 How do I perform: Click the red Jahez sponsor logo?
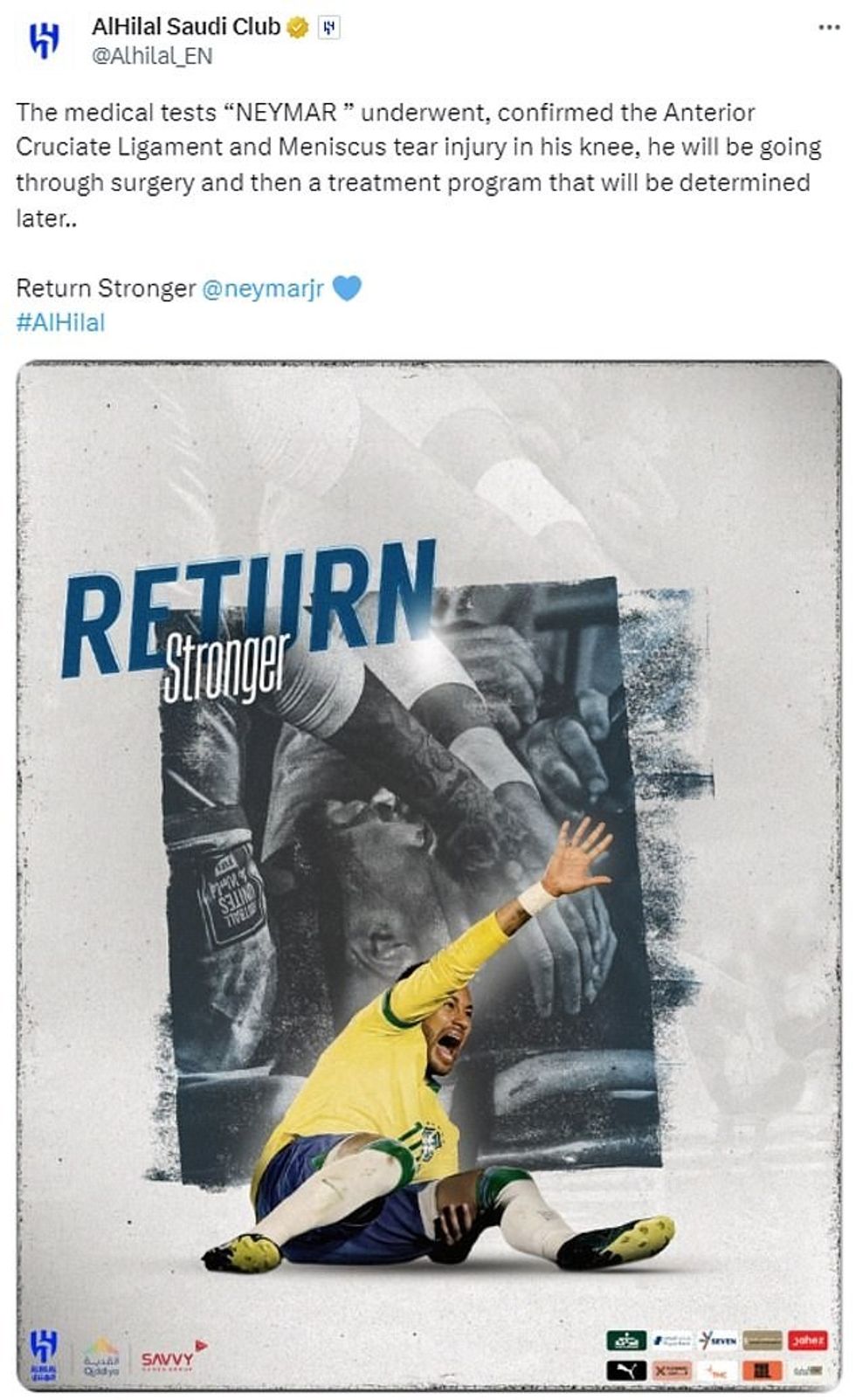(x=807, y=1340)
